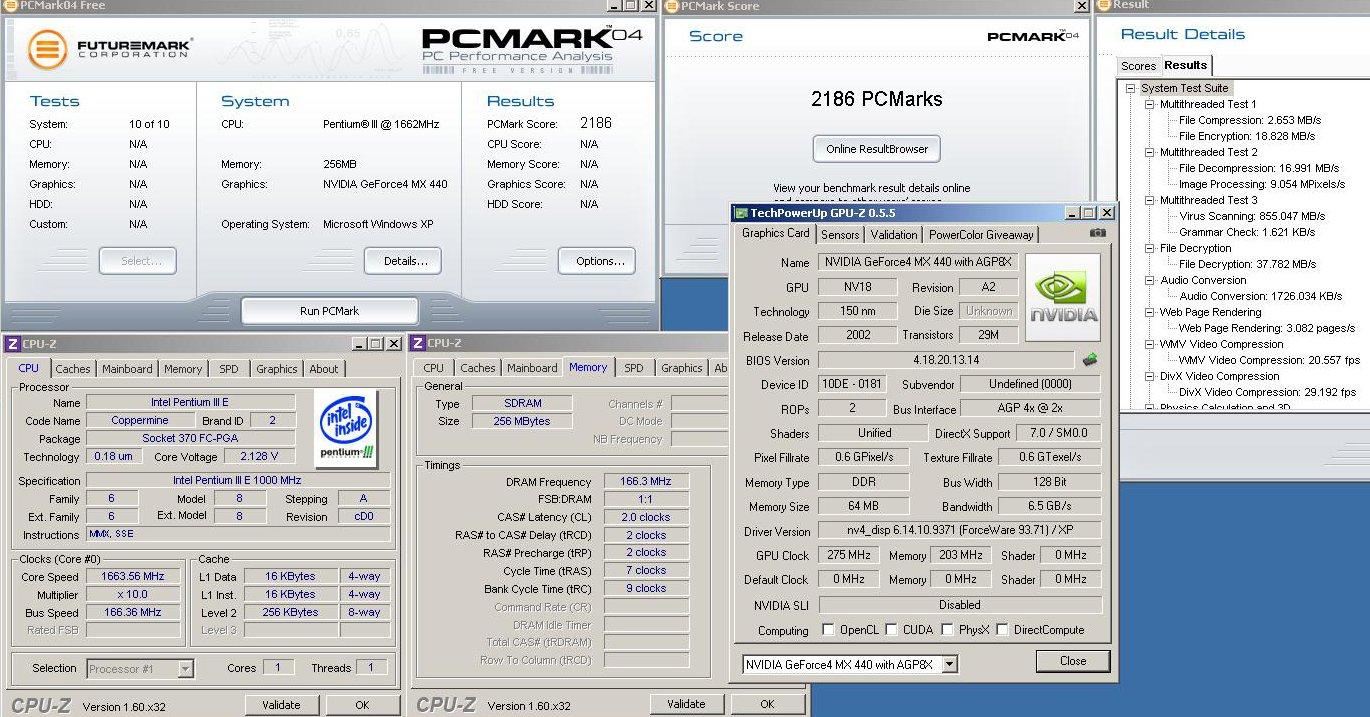Screen dimensions: 1370x717
Task: Click the NVIDIA logo in GPU-Z
Action: pyautogui.click(x=1063, y=297)
